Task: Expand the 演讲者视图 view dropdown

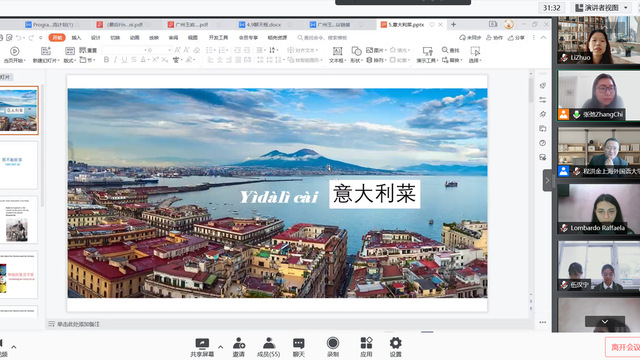Action: coord(602,8)
